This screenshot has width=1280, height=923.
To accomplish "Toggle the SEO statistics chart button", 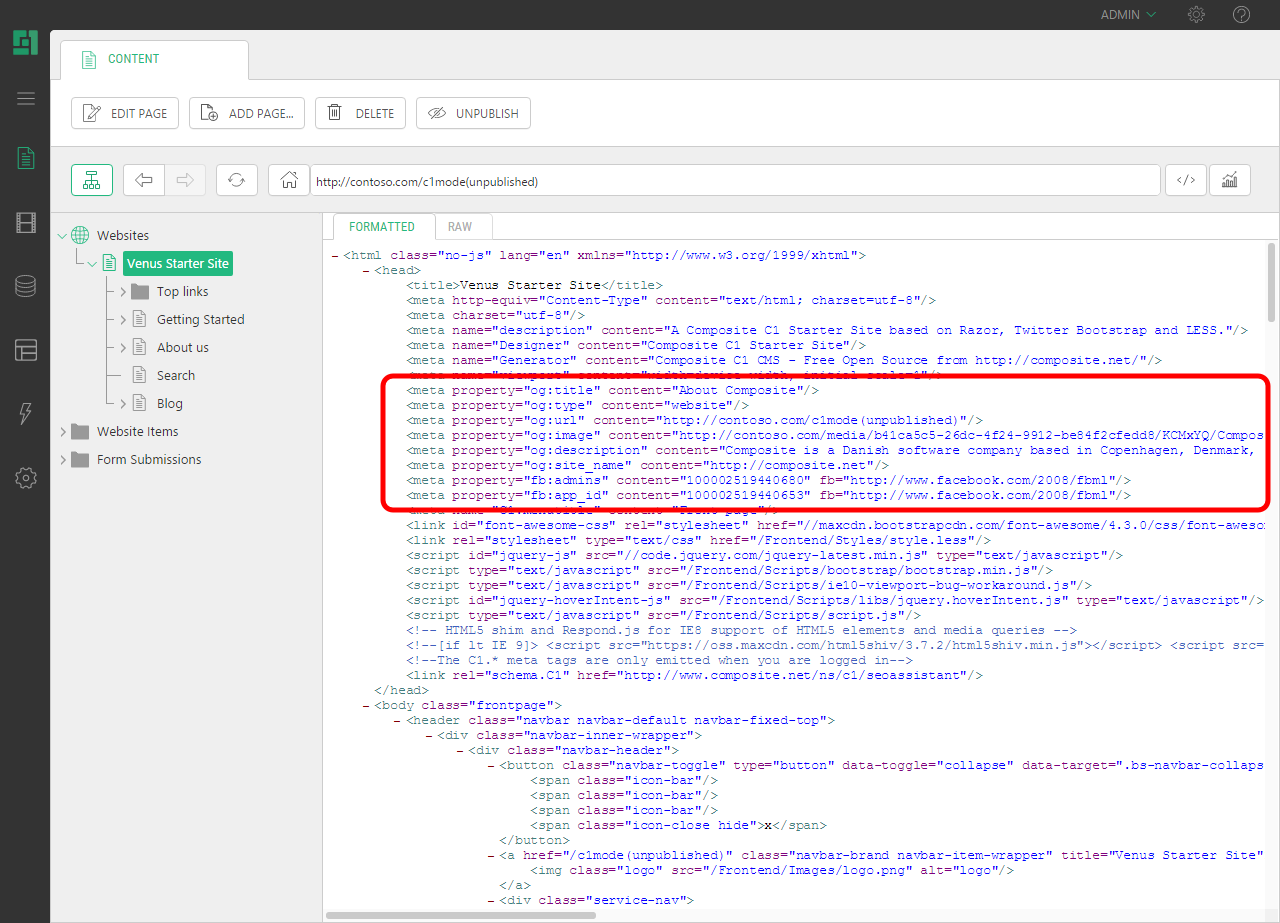I will [1230, 180].
